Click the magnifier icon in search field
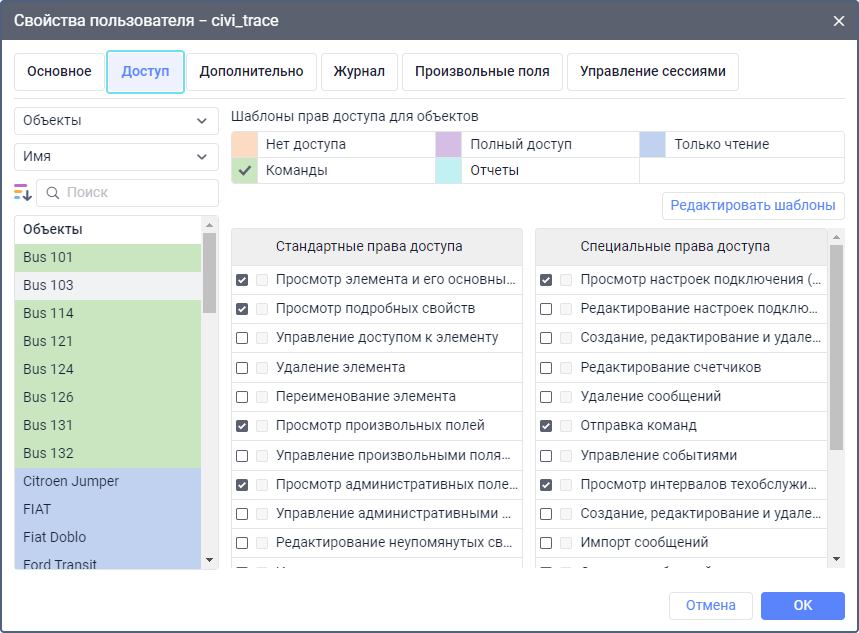859x633 pixels. pos(53,192)
